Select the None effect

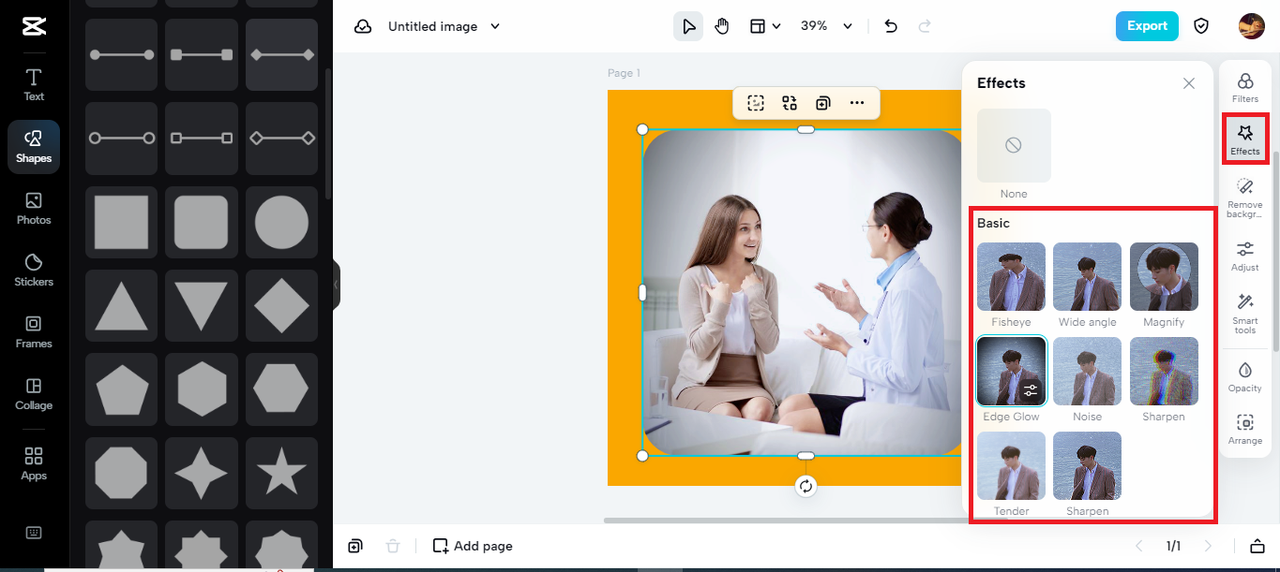1014,146
